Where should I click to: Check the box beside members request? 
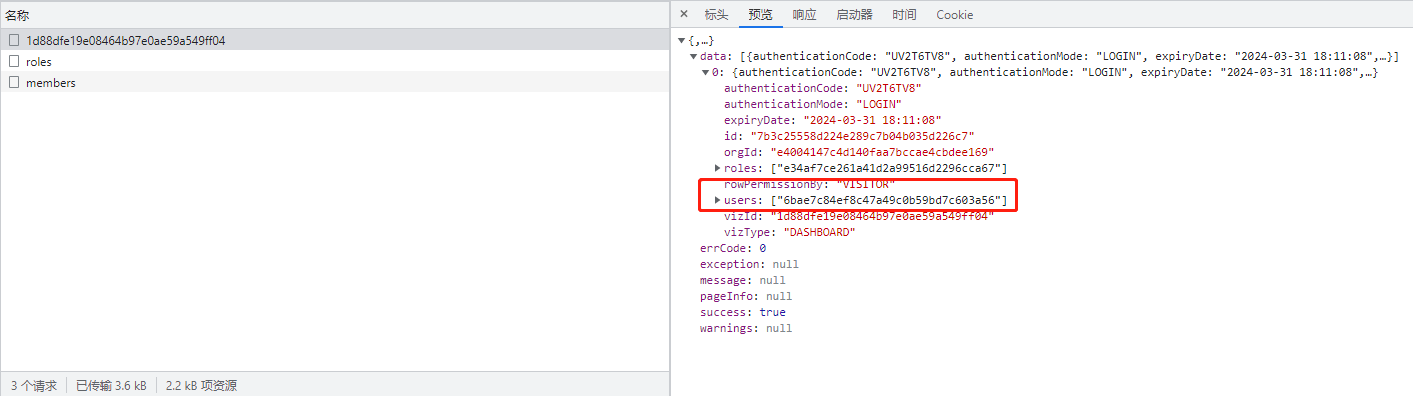(14, 82)
